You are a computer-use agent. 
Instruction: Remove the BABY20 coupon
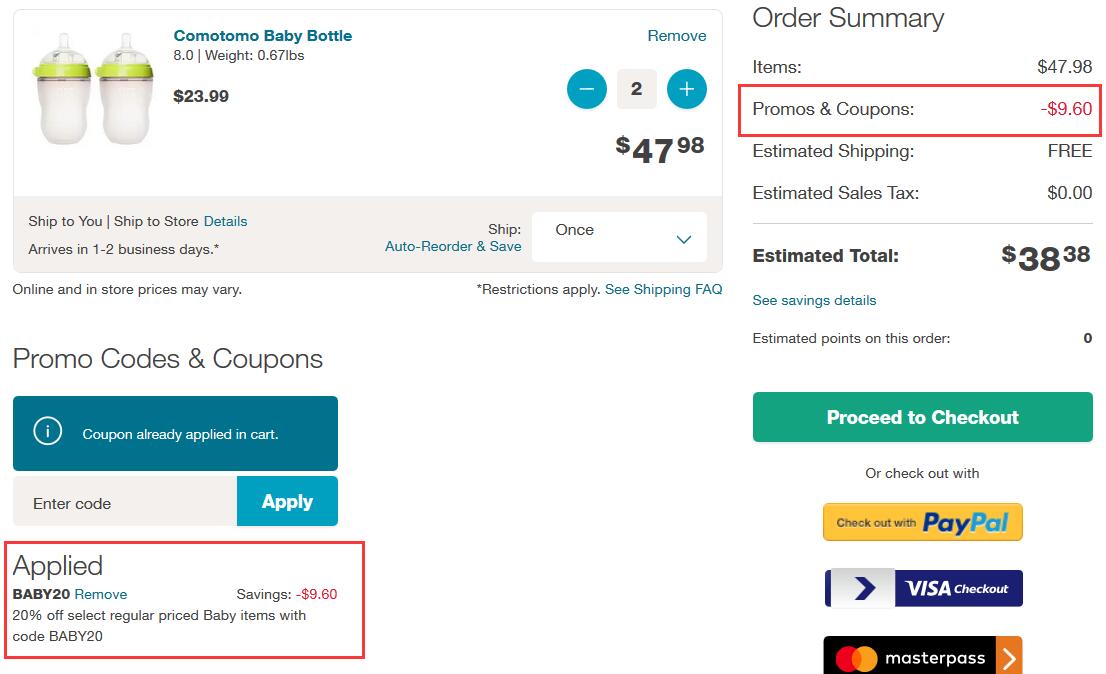tap(101, 594)
